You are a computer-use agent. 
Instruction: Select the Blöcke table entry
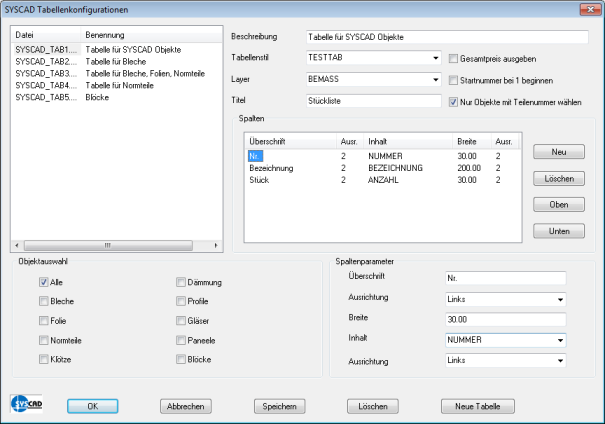[x=75, y=98]
